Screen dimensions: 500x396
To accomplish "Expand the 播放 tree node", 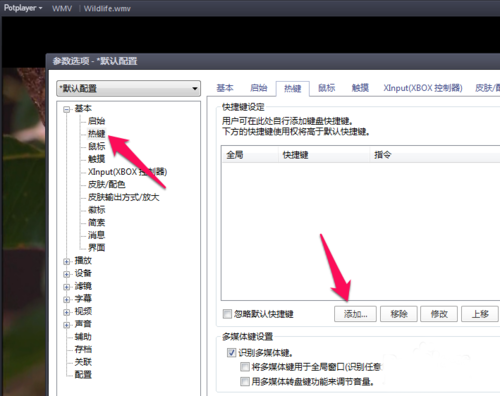I will coord(67,261).
